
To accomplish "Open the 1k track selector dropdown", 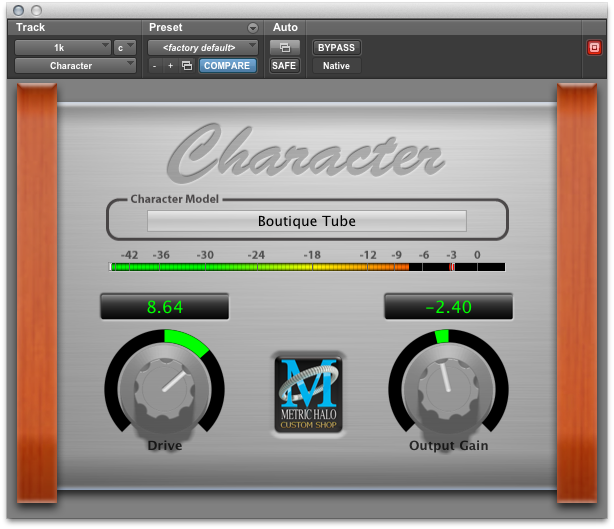I will pos(63,48).
